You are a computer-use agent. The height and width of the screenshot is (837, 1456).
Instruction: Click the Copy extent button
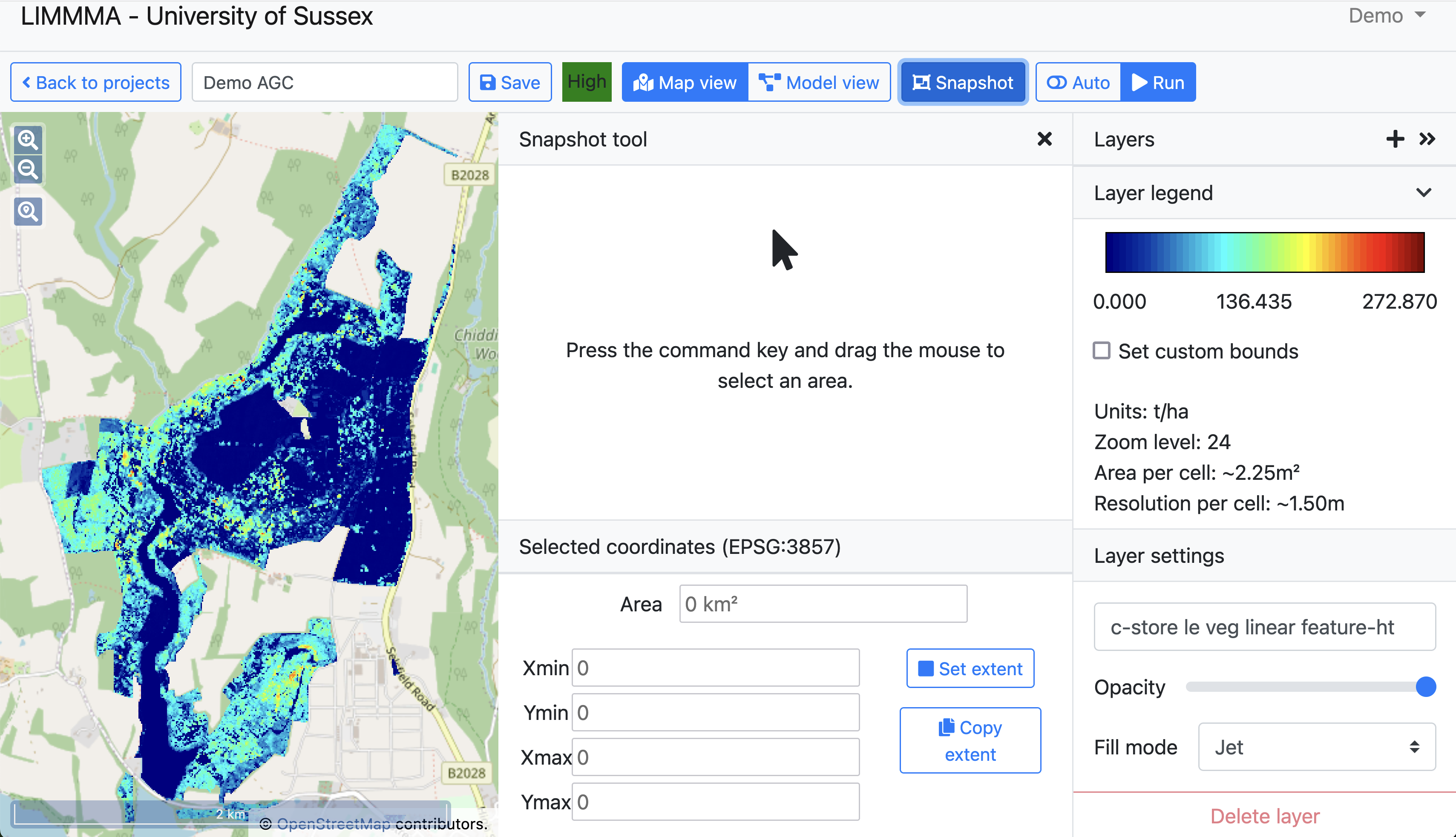(x=970, y=740)
